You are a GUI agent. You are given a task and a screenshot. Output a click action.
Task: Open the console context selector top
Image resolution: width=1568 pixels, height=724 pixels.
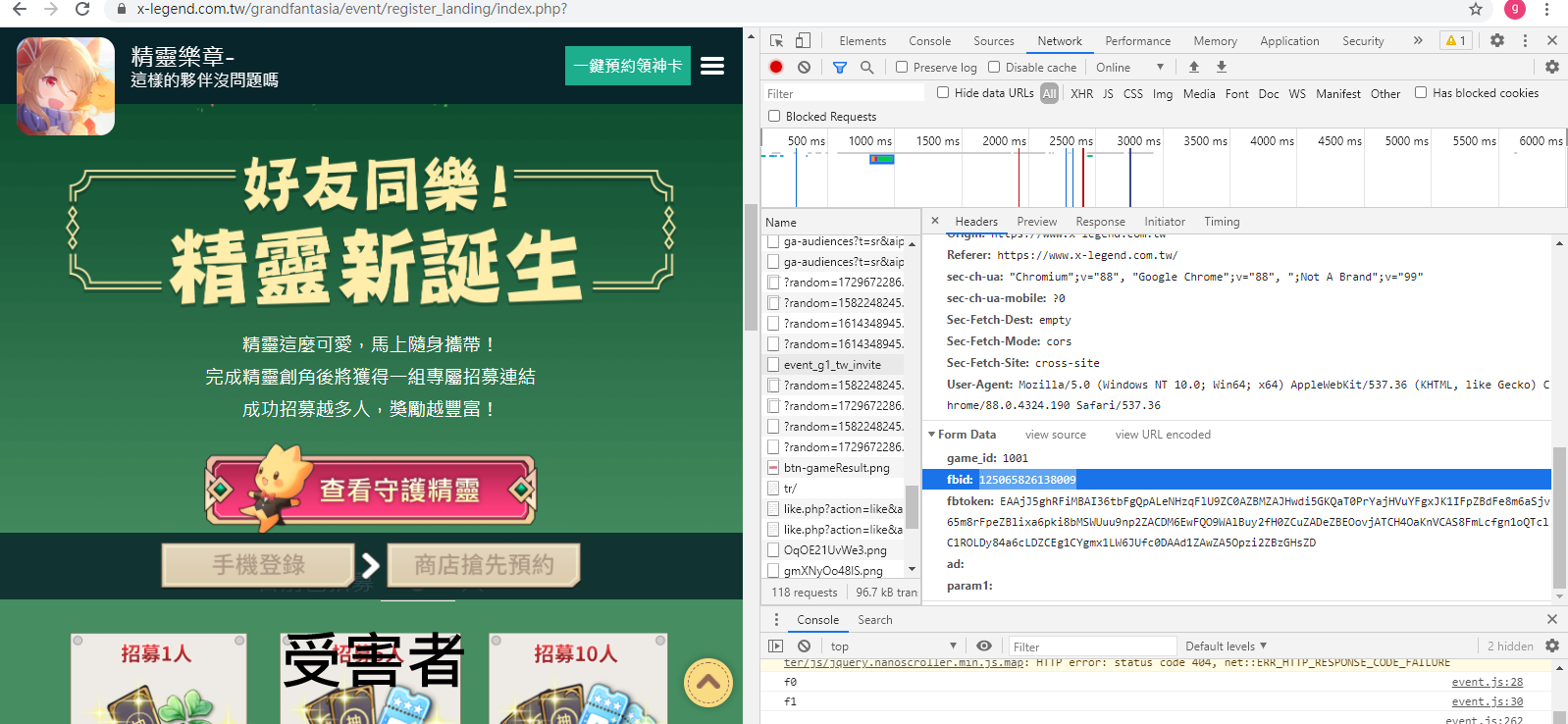[x=893, y=646]
